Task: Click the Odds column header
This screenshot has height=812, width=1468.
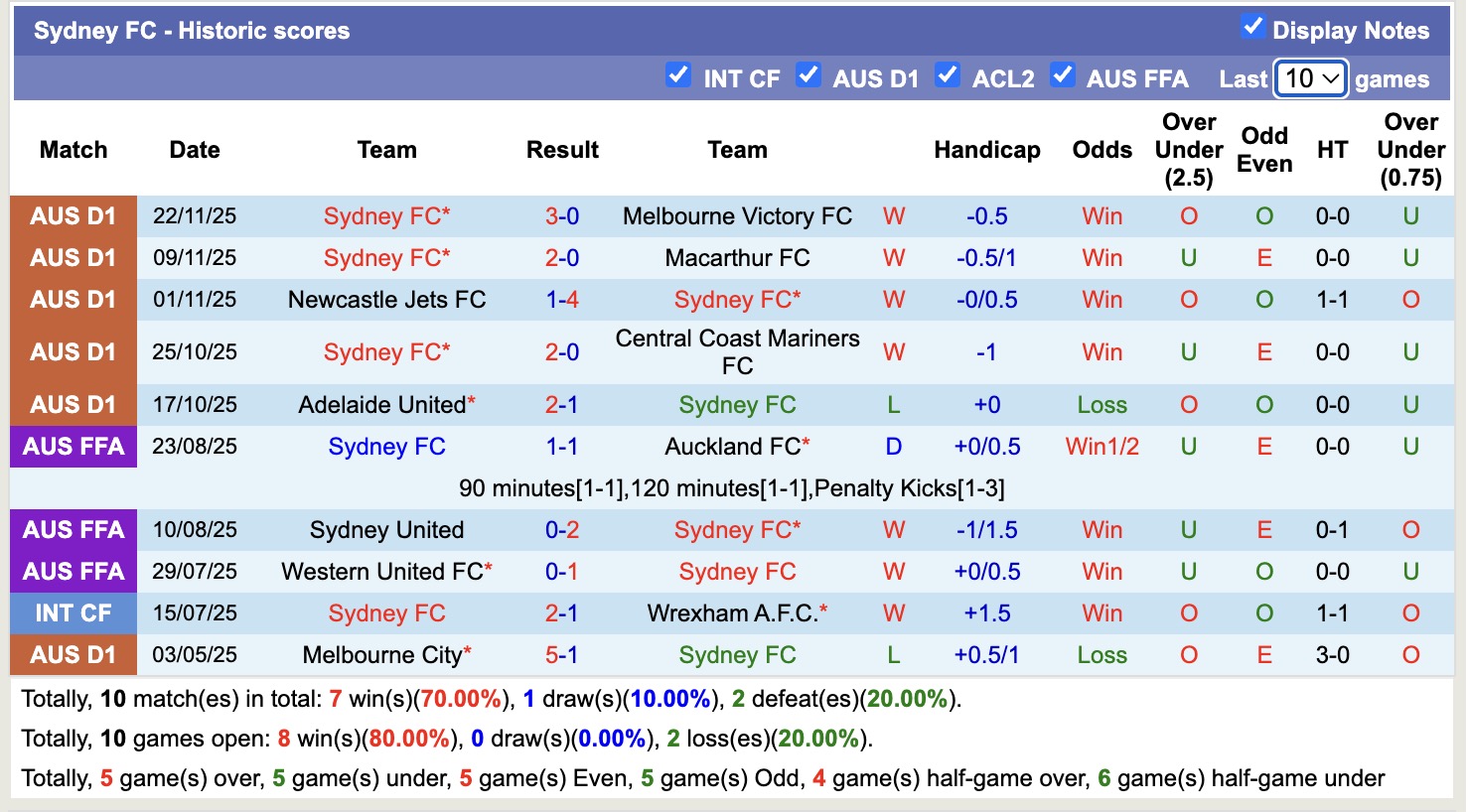Action: tap(1101, 150)
